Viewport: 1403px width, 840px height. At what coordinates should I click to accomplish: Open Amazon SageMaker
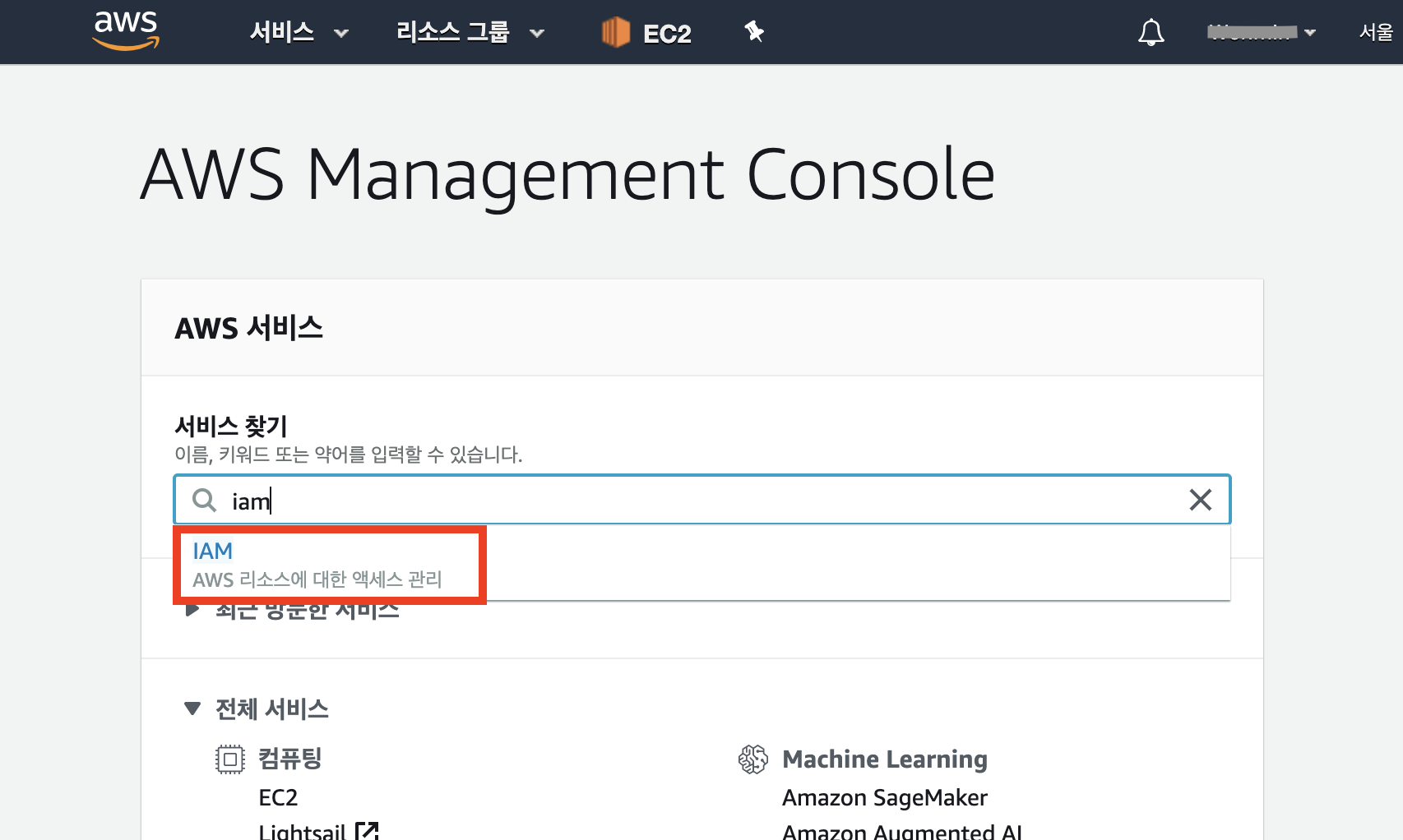885,797
